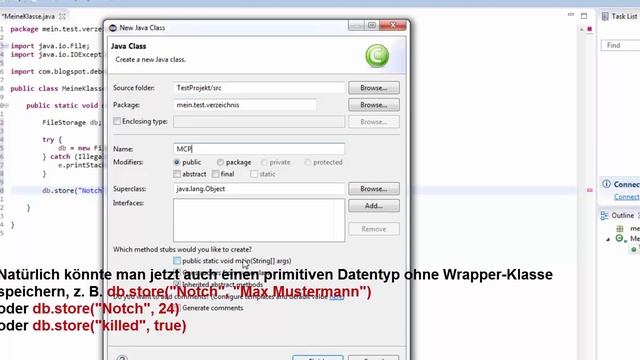Click the Name field containing MCP

click(x=259, y=149)
